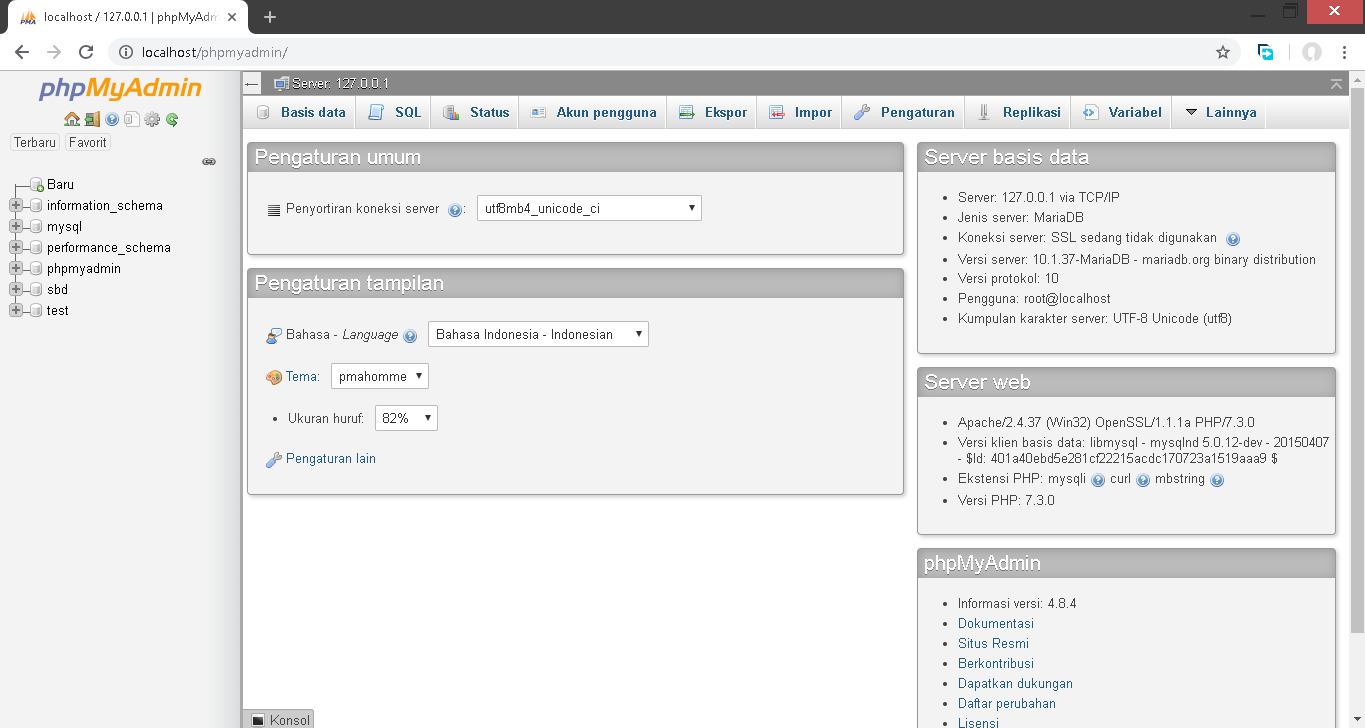Image resolution: width=1365 pixels, height=728 pixels.
Task: Change font size via the Ukuran huruf selector
Action: point(405,417)
